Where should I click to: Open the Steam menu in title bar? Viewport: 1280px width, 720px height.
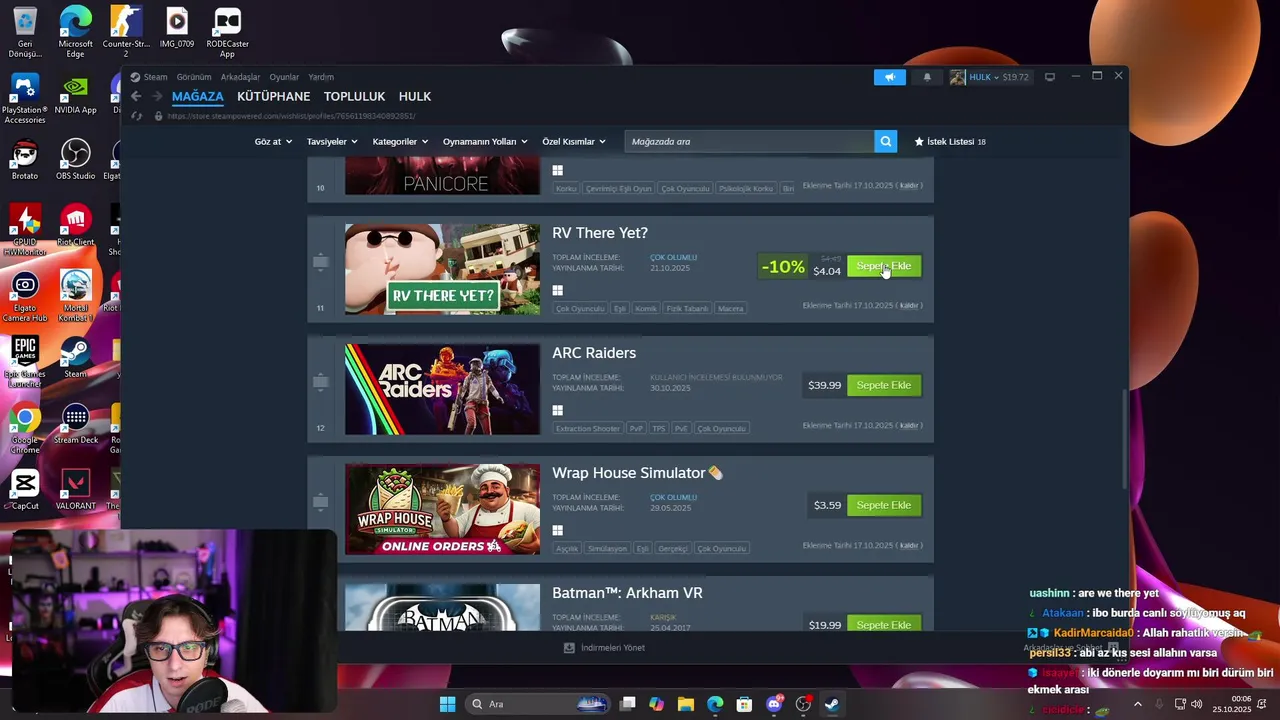[155, 77]
